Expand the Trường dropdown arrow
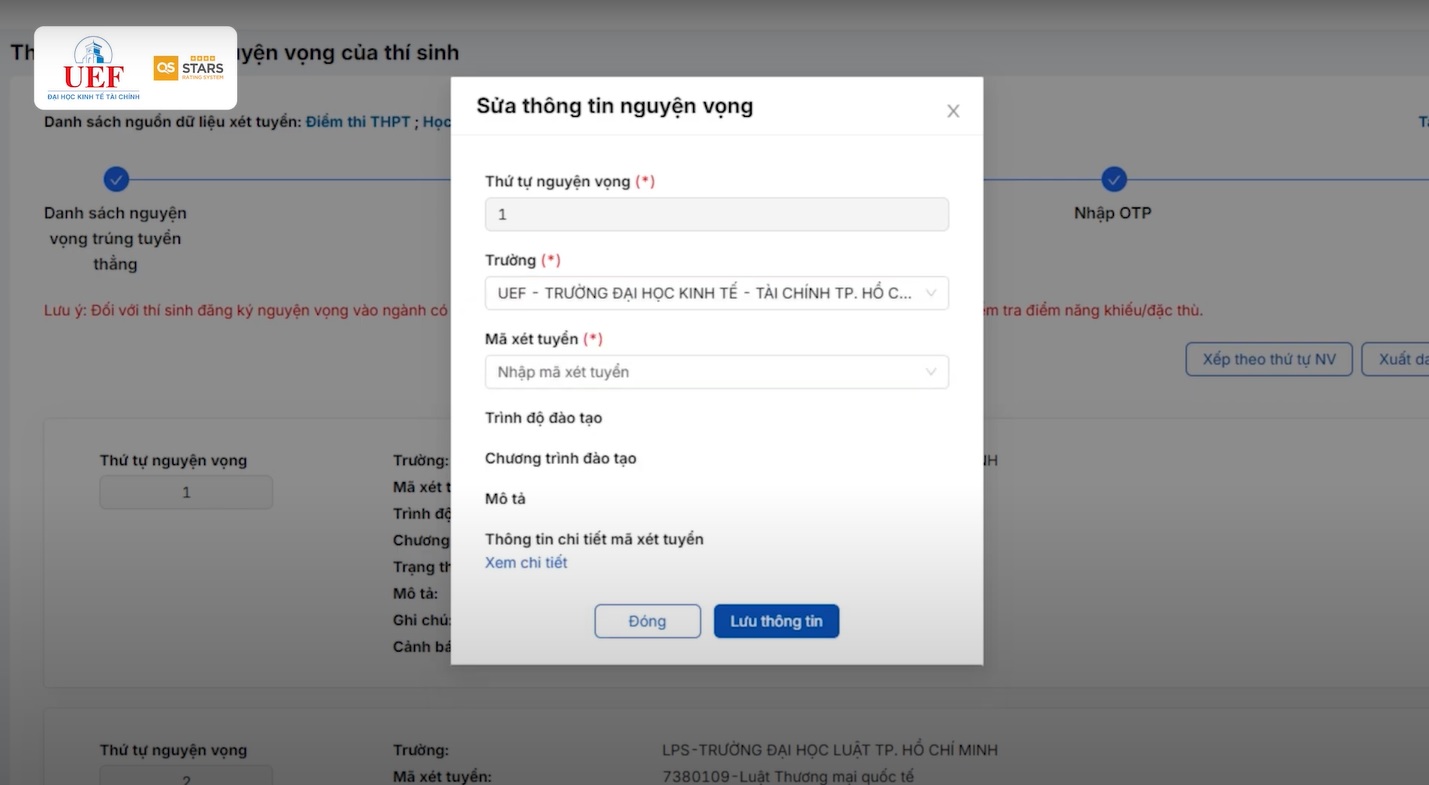 pos(930,294)
